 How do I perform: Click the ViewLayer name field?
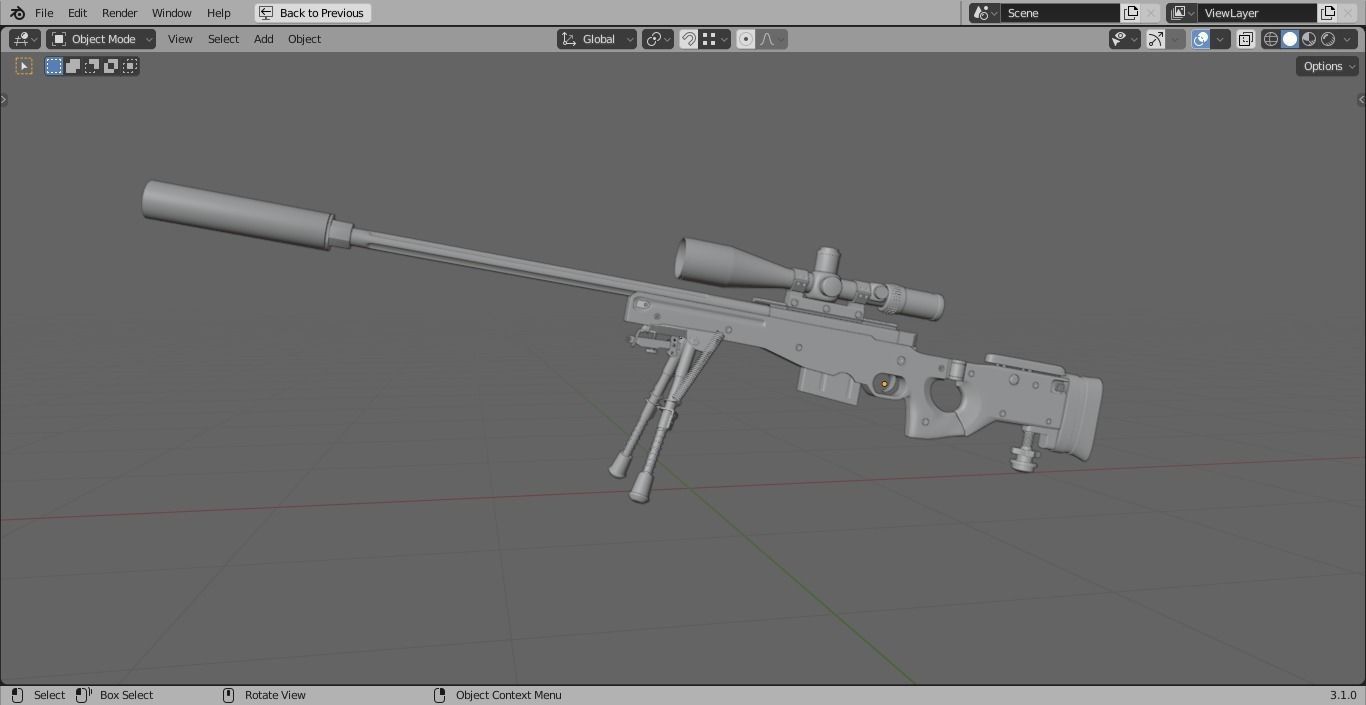tap(1257, 13)
